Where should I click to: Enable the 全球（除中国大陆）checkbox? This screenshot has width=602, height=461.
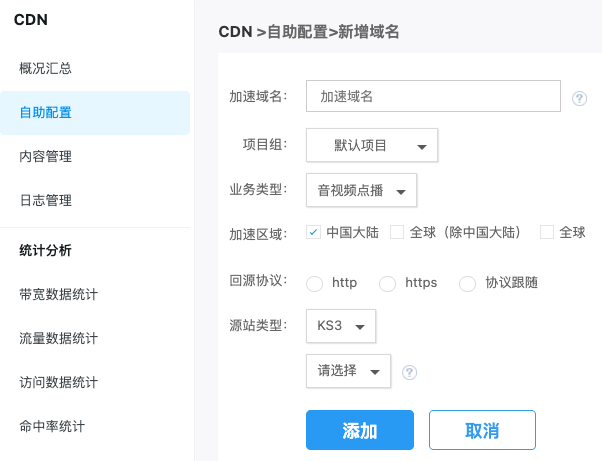click(x=397, y=232)
